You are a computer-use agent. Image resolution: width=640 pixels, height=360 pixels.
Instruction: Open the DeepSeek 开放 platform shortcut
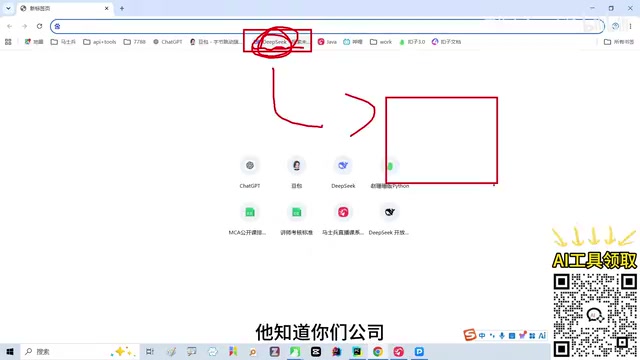(x=389, y=213)
